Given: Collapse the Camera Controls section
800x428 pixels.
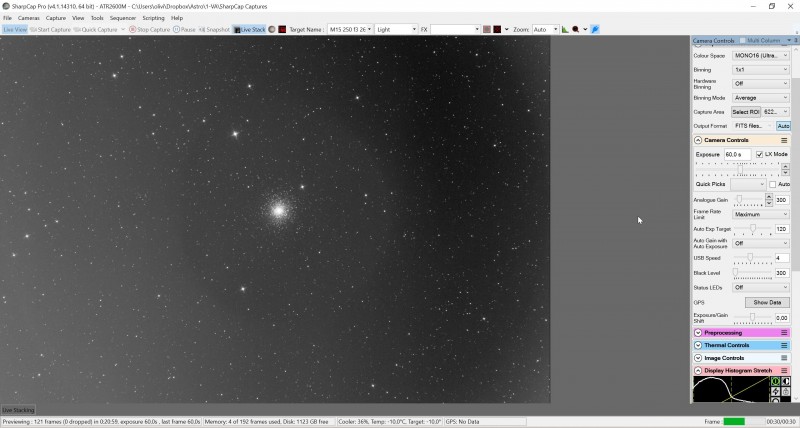Looking at the screenshot, I should [698, 140].
